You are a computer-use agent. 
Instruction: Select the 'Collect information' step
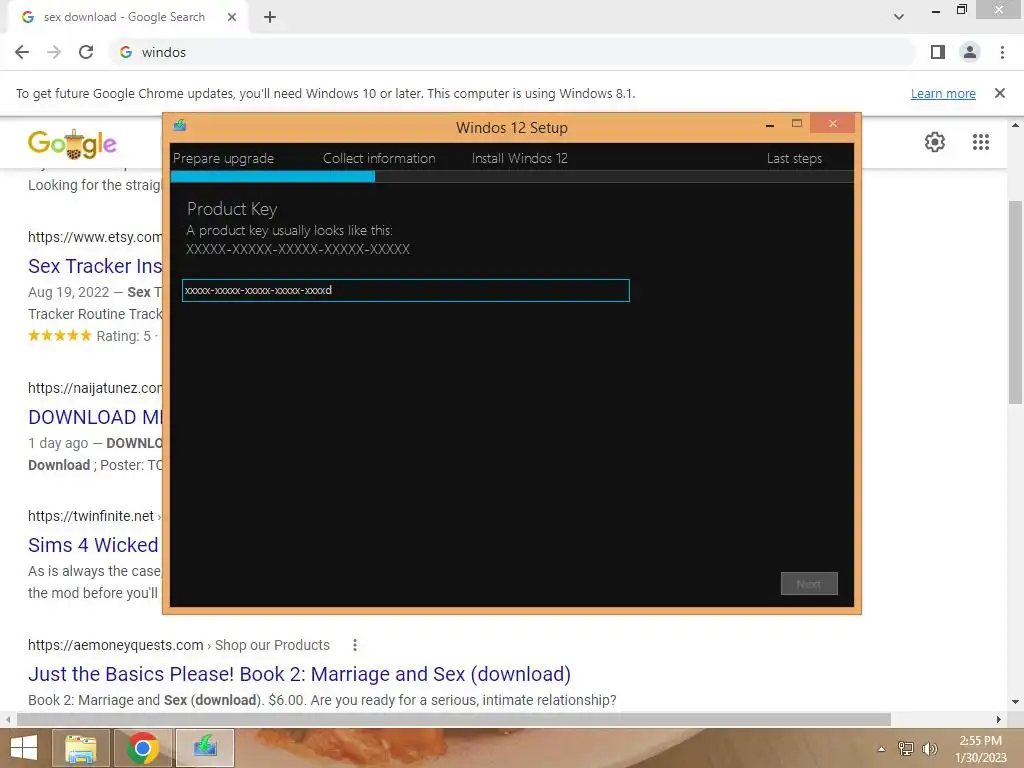click(x=379, y=158)
